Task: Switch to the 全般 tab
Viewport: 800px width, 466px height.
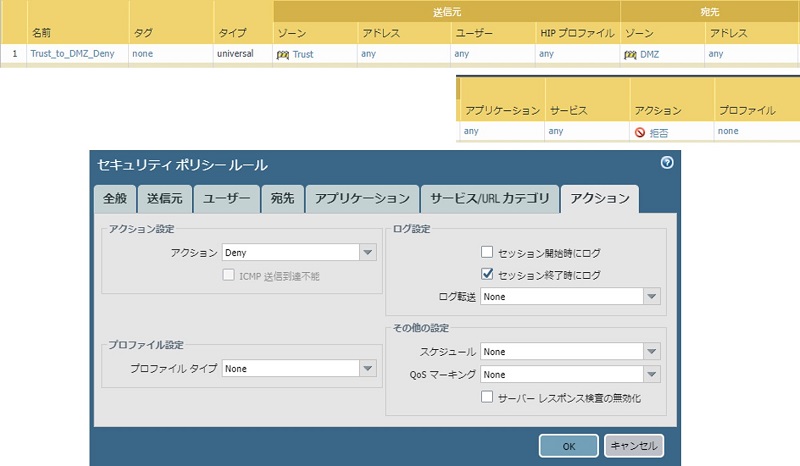Action: coord(114,198)
